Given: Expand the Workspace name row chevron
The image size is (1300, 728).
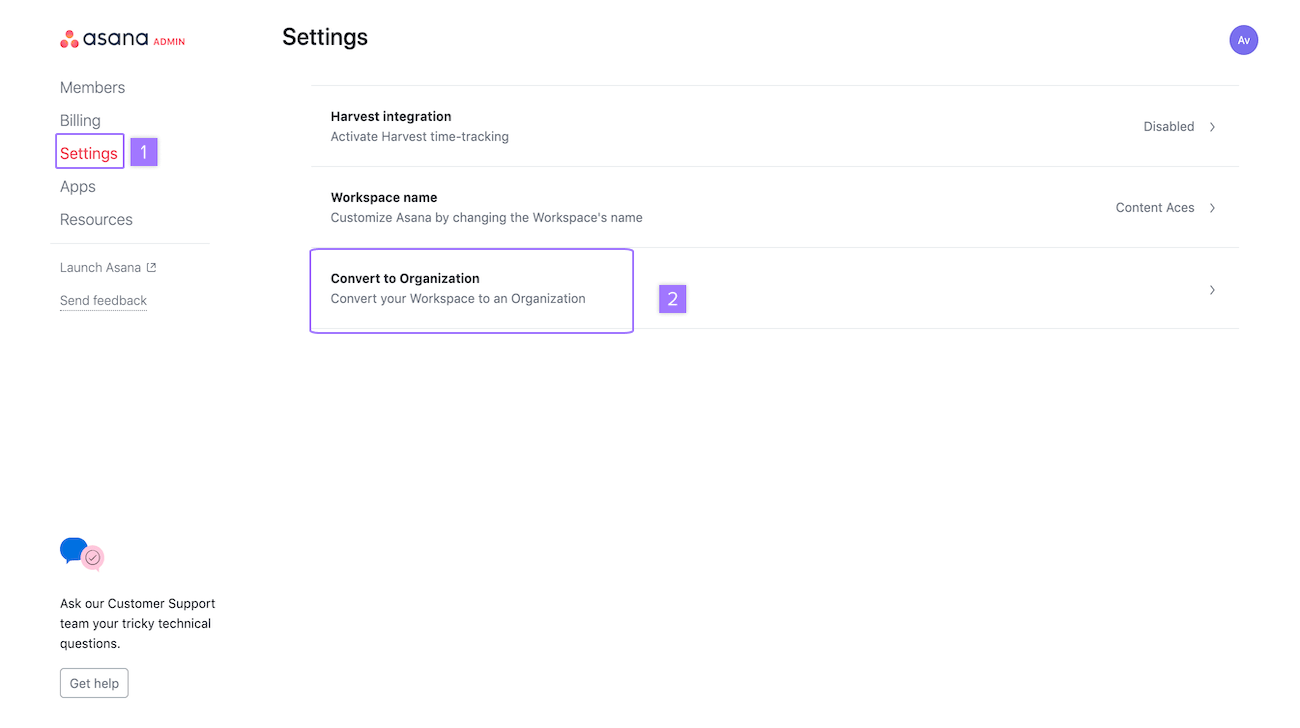Looking at the screenshot, I should 1212,208.
